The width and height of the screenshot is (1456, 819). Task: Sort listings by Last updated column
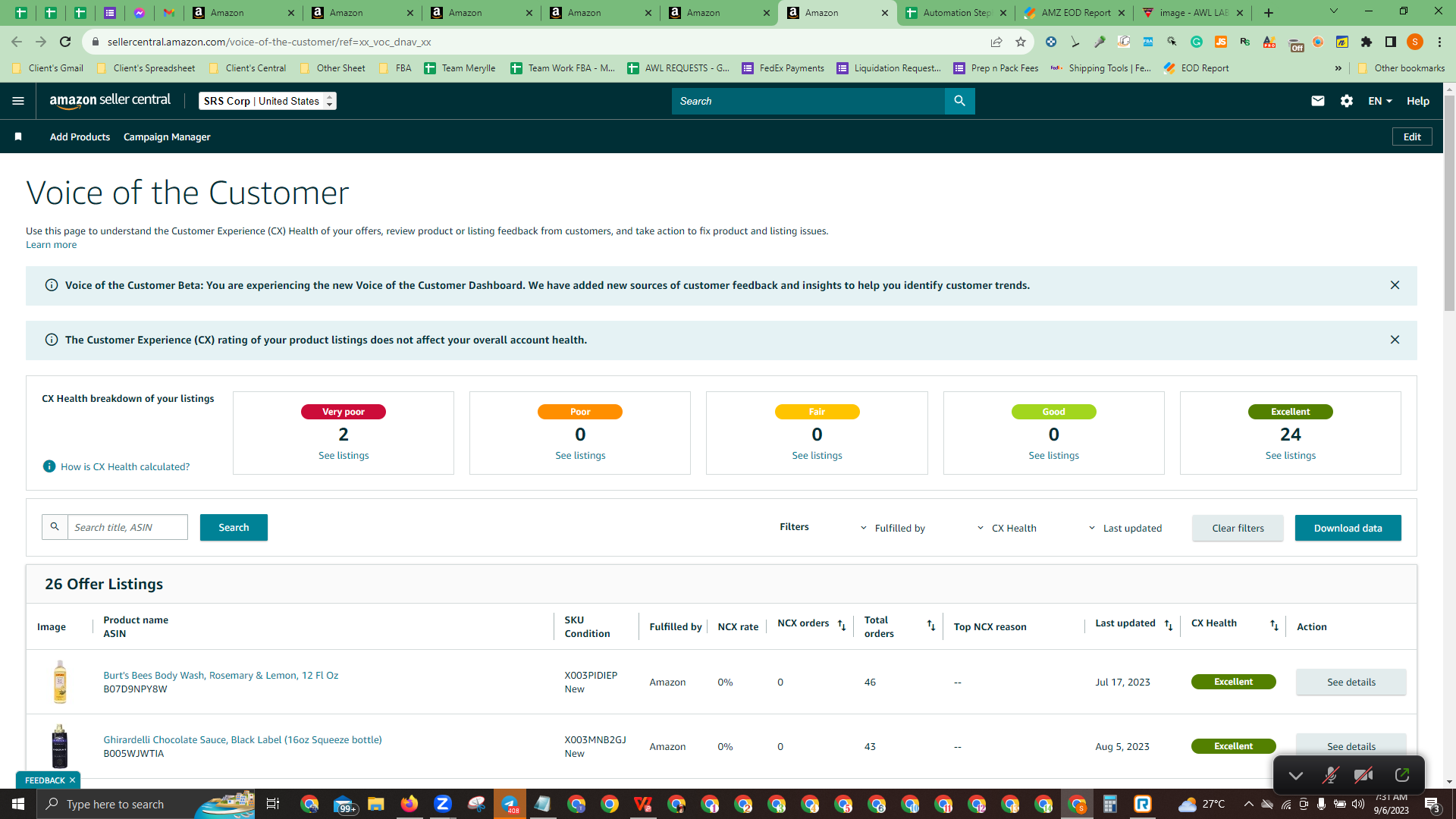1169,625
